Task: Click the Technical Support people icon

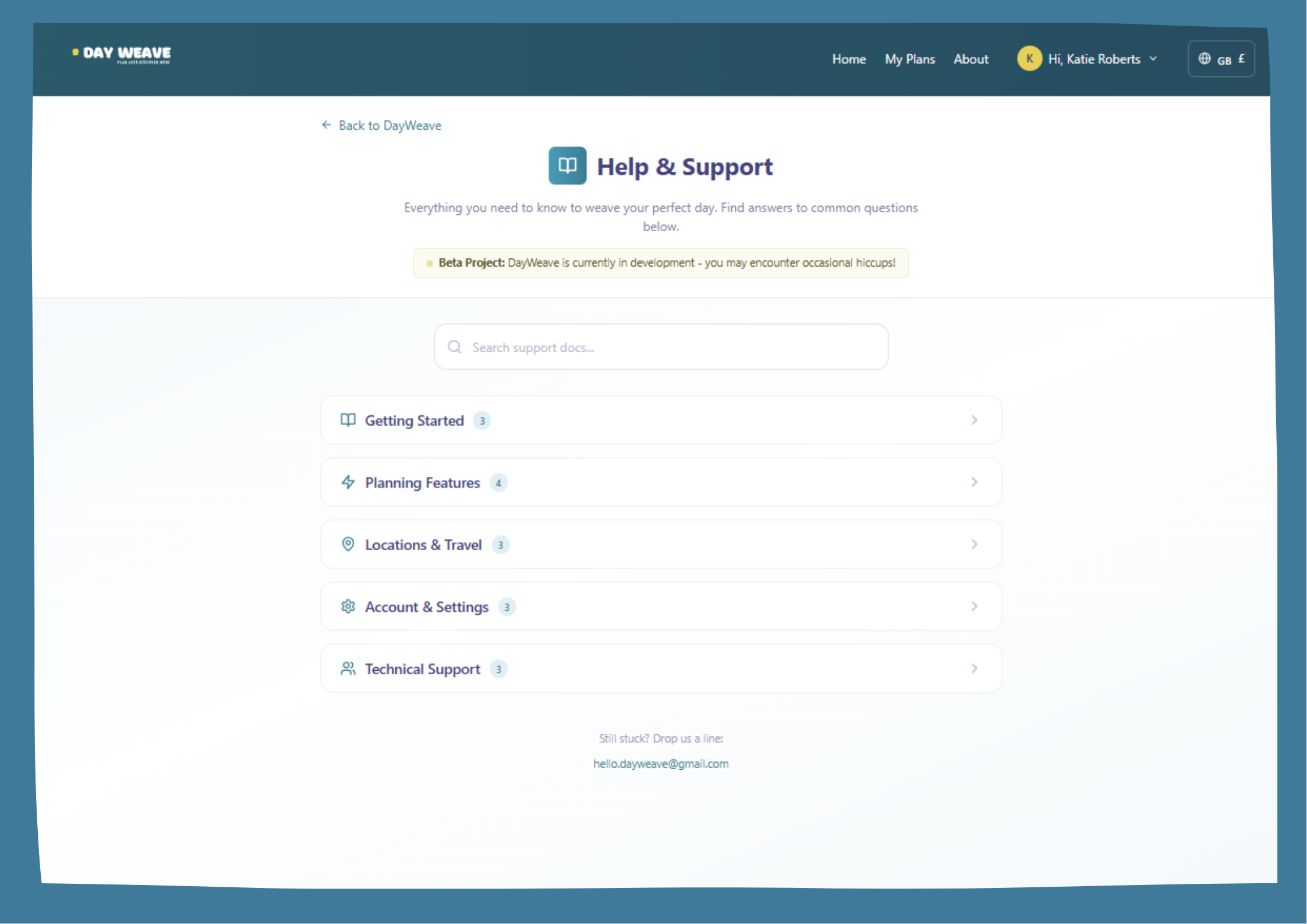Action: click(x=348, y=668)
